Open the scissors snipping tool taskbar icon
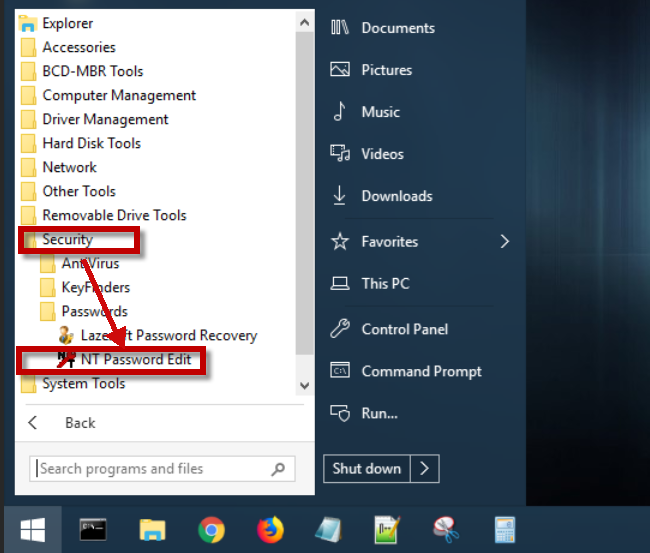 point(446,529)
